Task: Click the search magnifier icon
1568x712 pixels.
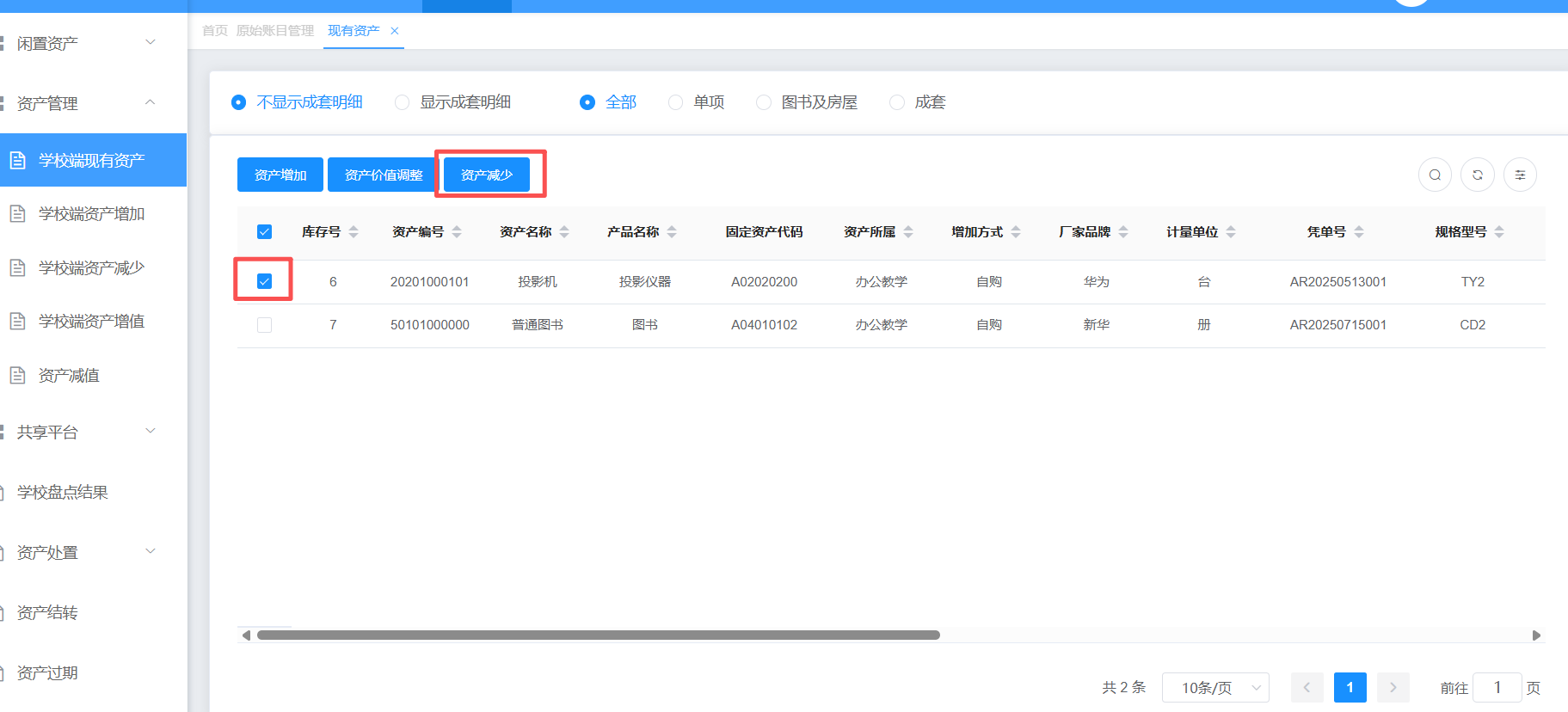Action: pos(1435,175)
